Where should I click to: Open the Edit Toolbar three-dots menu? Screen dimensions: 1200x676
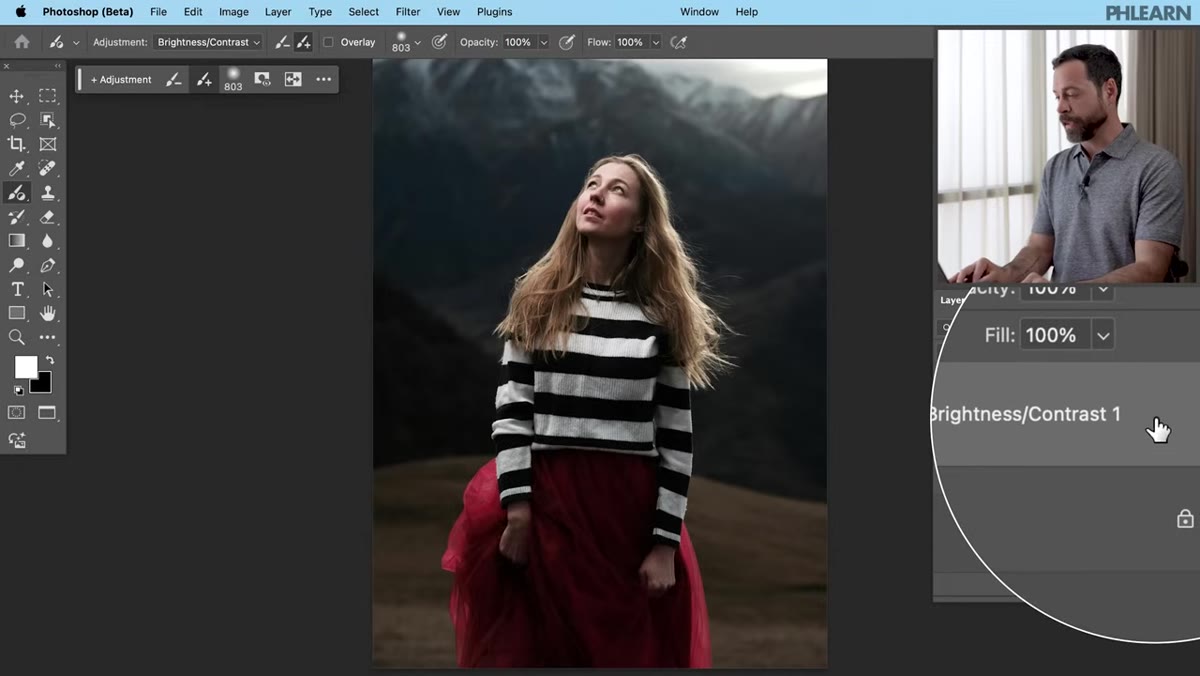[x=47, y=337]
